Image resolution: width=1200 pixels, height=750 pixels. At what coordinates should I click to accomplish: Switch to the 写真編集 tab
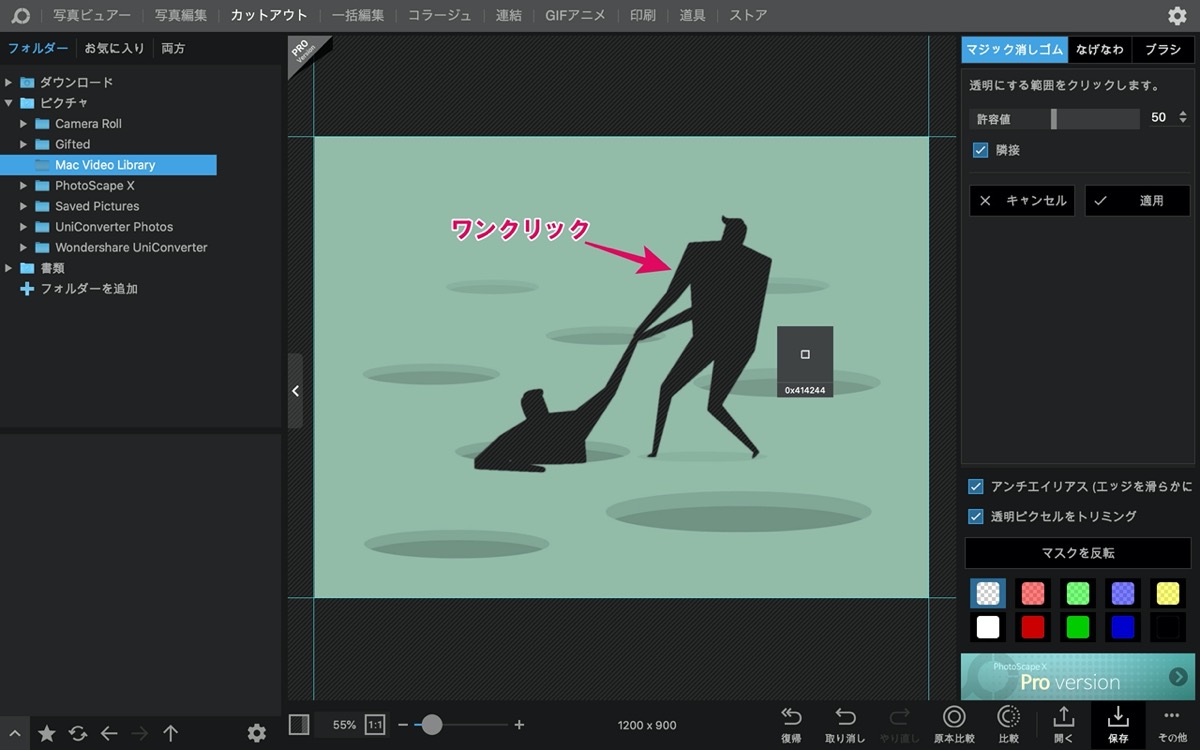click(181, 15)
